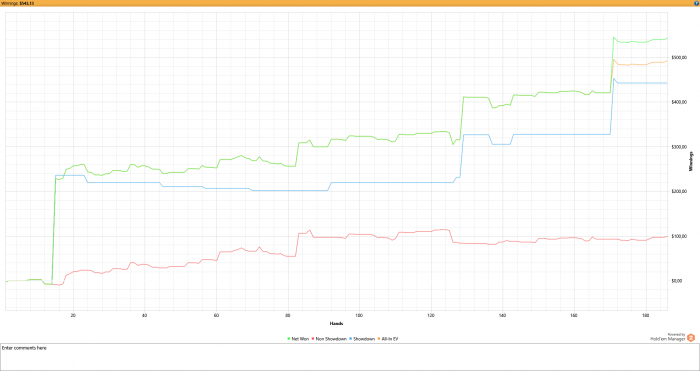Click the 'Hands' x-axis label
Screen dimensions: 700x371
pyautogui.click(x=336, y=323)
